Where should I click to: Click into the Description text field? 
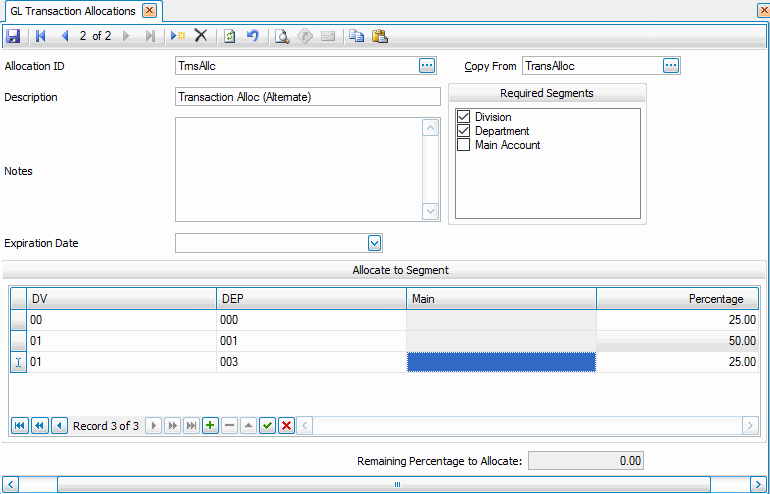(307, 97)
